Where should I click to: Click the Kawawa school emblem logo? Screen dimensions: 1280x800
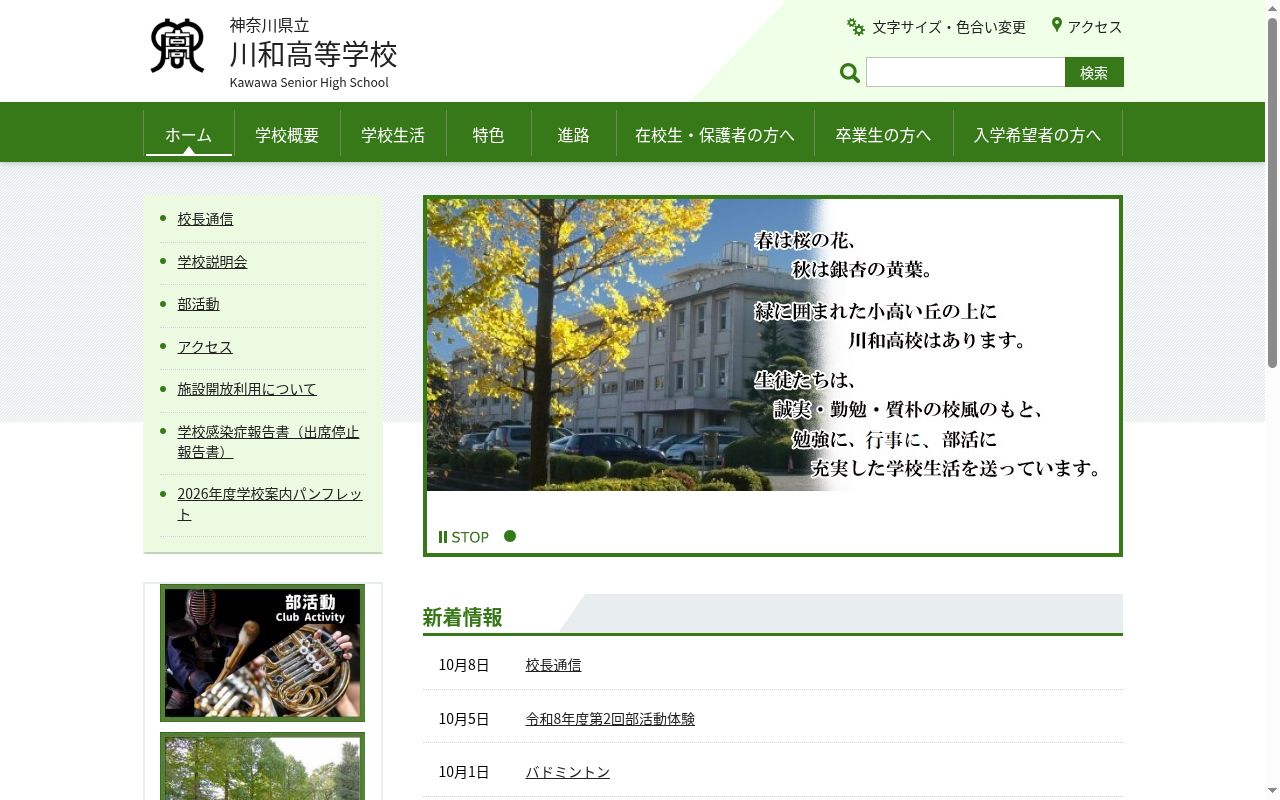(x=177, y=46)
